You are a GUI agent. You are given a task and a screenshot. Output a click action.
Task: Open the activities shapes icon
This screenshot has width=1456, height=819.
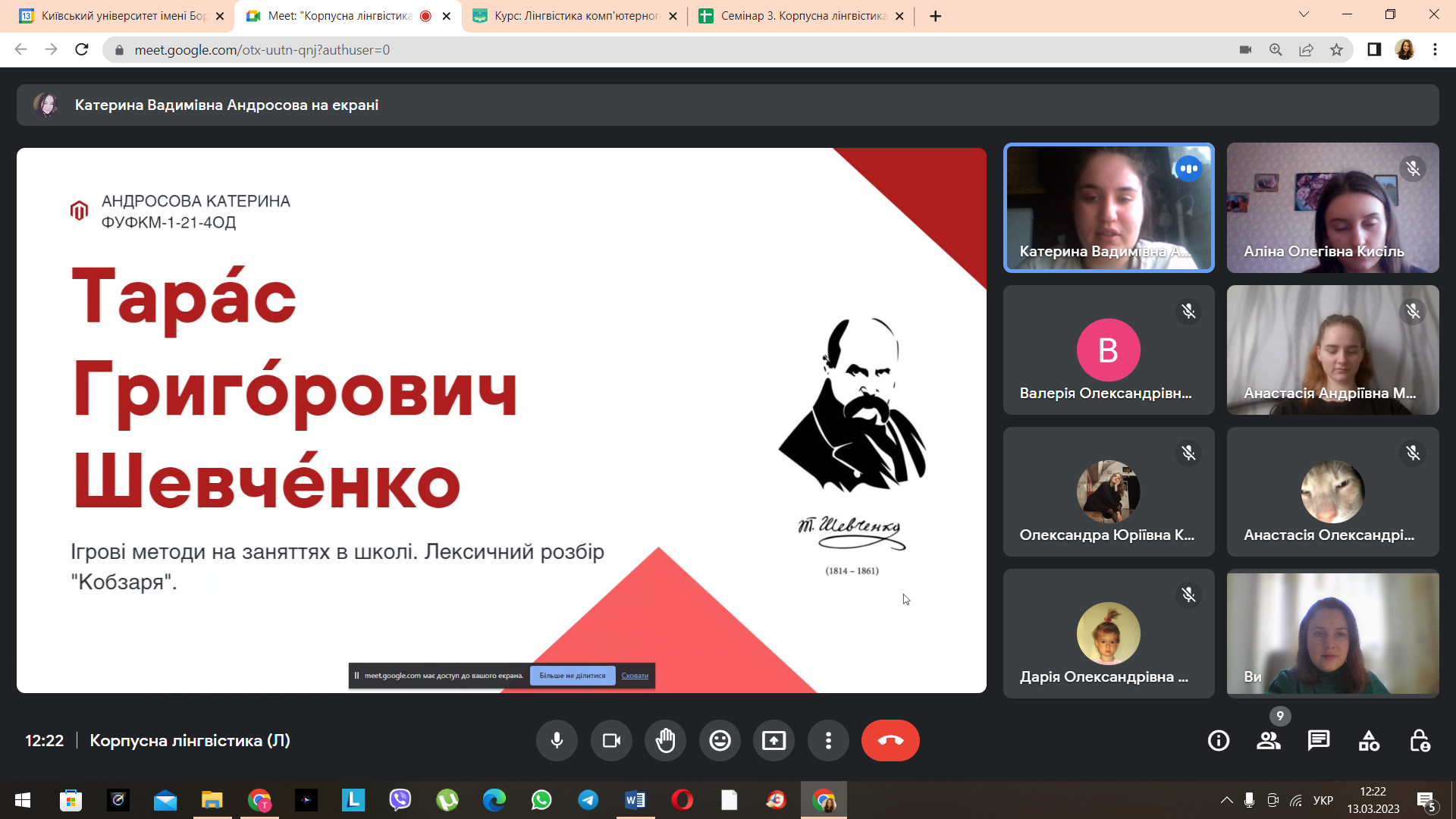pyautogui.click(x=1369, y=741)
